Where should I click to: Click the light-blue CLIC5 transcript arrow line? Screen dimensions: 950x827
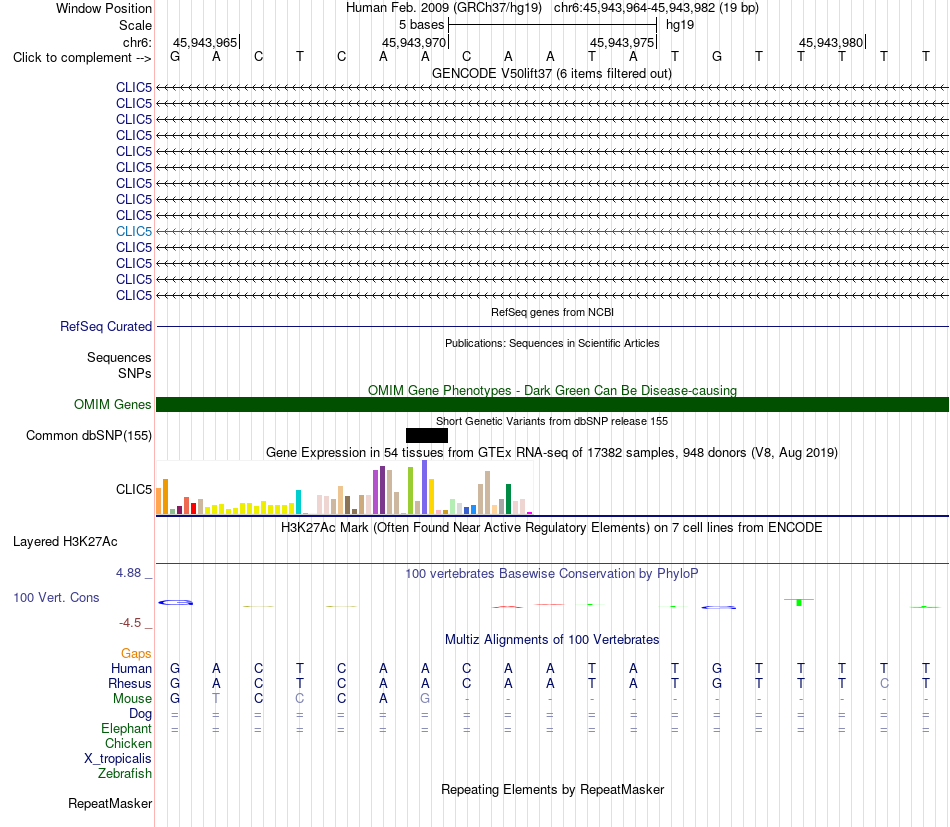(x=552, y=231)
